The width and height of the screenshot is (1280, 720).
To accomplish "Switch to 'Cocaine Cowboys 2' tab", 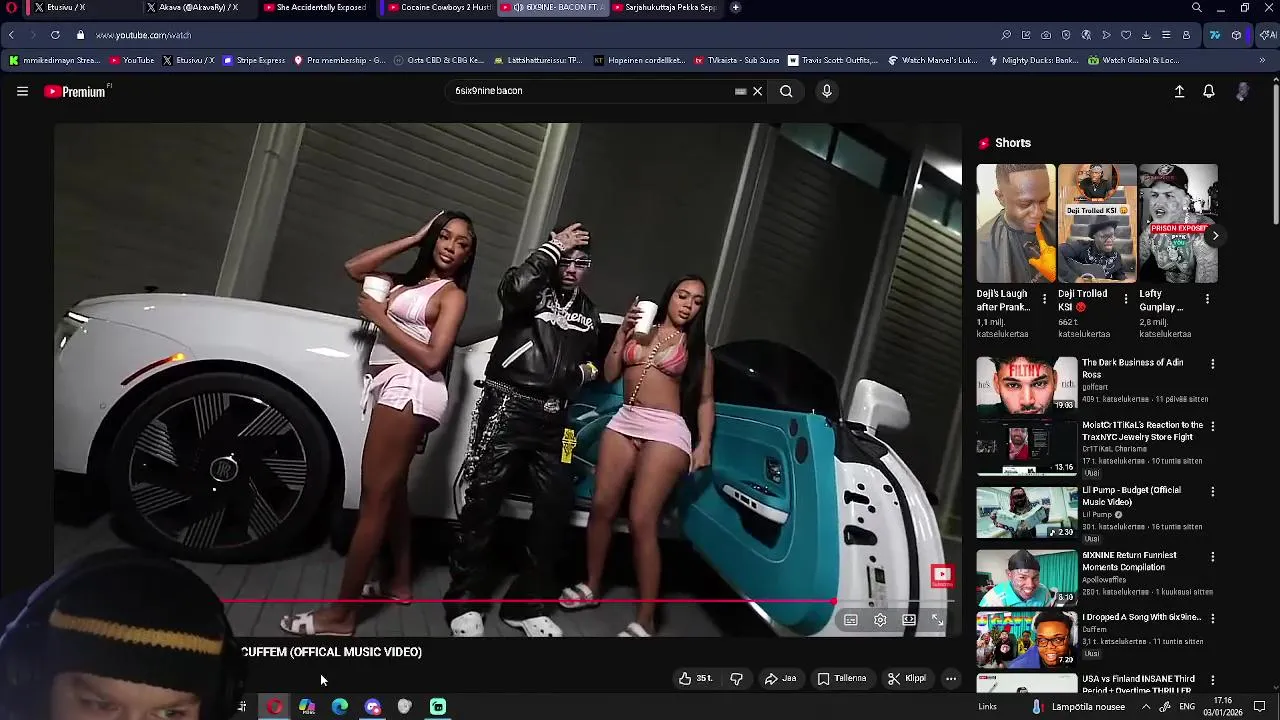I will [x=439, y=7].
